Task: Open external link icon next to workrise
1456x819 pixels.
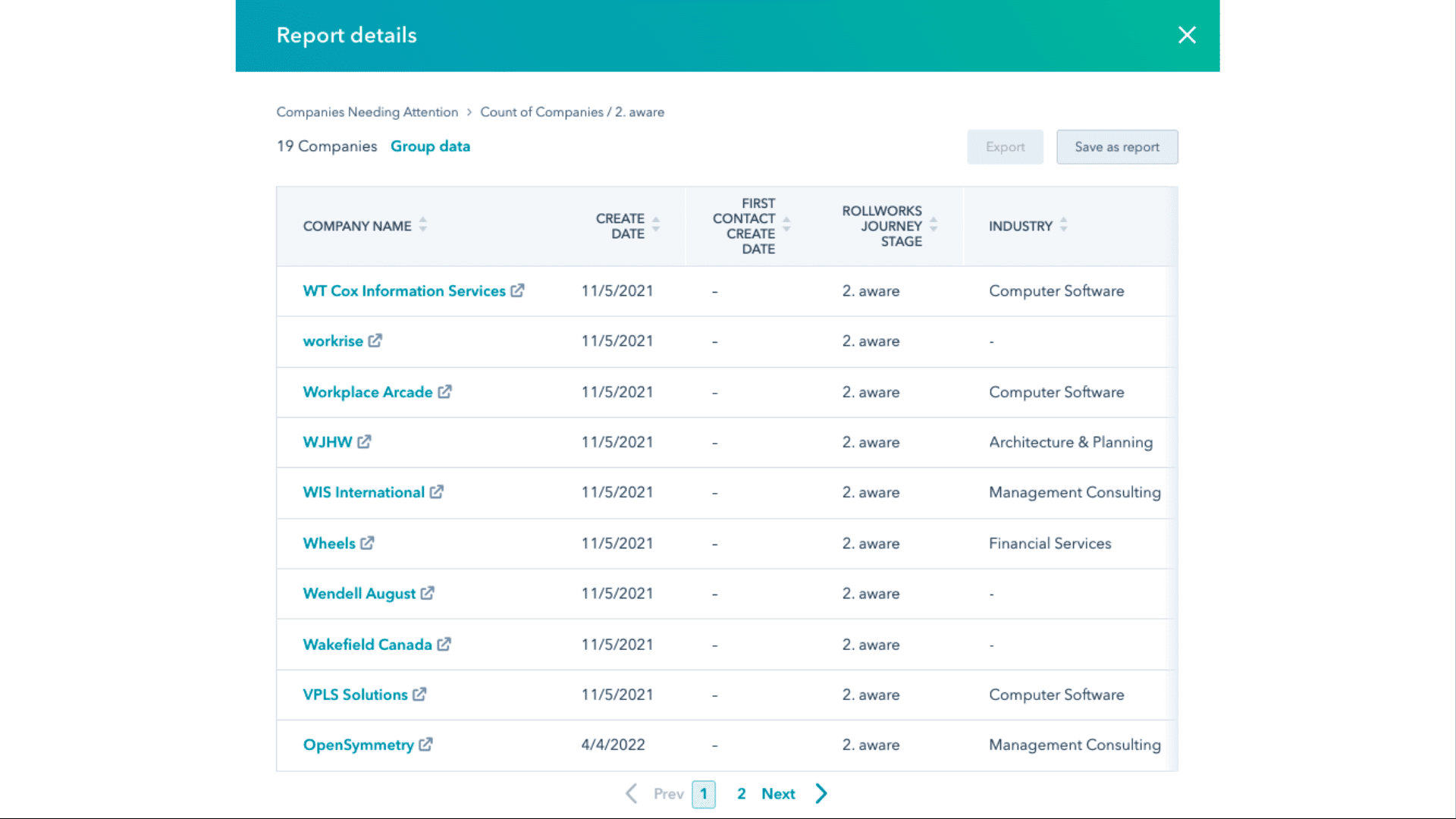Action: pos(375,340)
